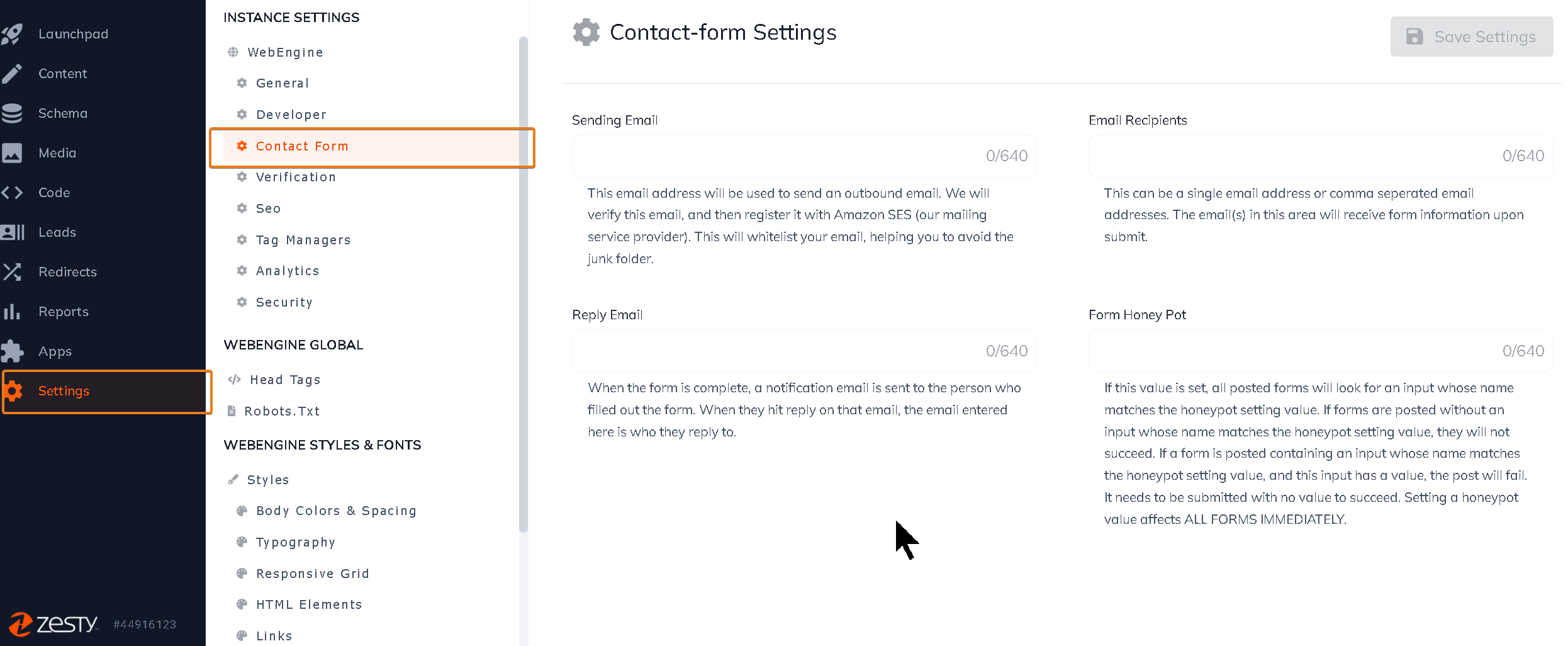The width and height of the screenshot is (1568, 646).
Task: Click the Code brackets icon
Action: (x=12, y=193)
